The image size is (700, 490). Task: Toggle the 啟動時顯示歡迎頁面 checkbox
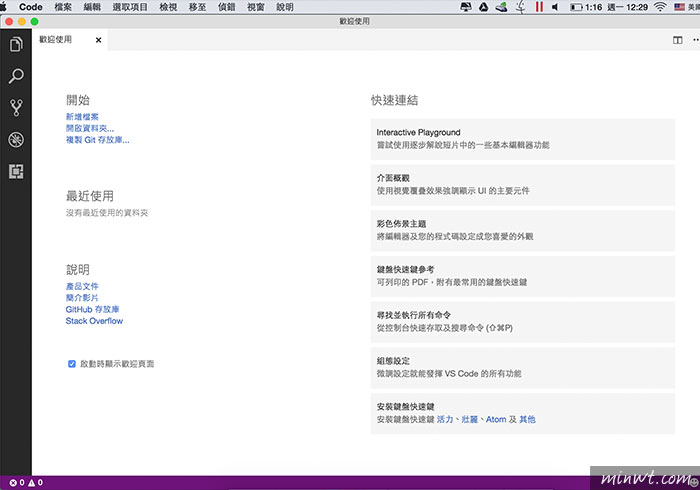(71, 364)
